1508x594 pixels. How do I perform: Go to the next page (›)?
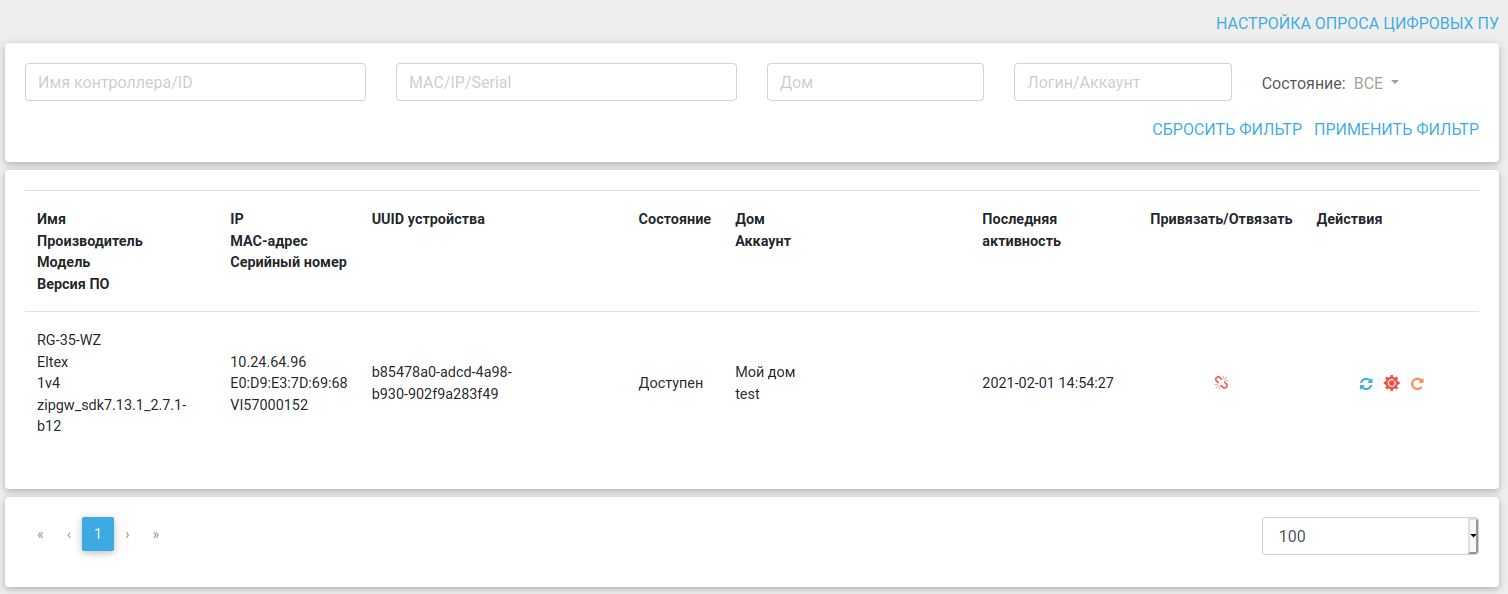pos(127,535)
